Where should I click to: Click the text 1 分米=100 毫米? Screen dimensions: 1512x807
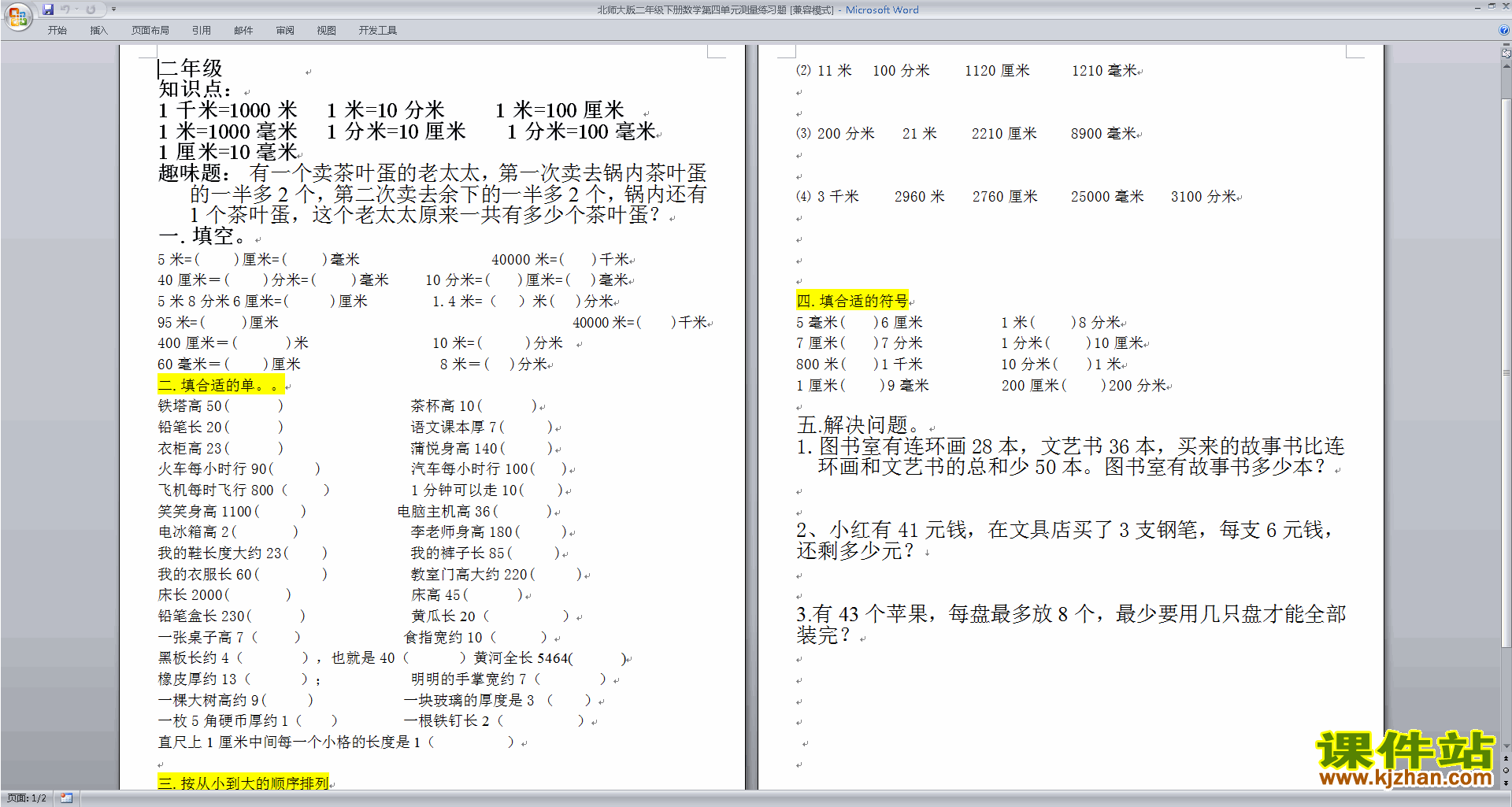coord(581,131)
